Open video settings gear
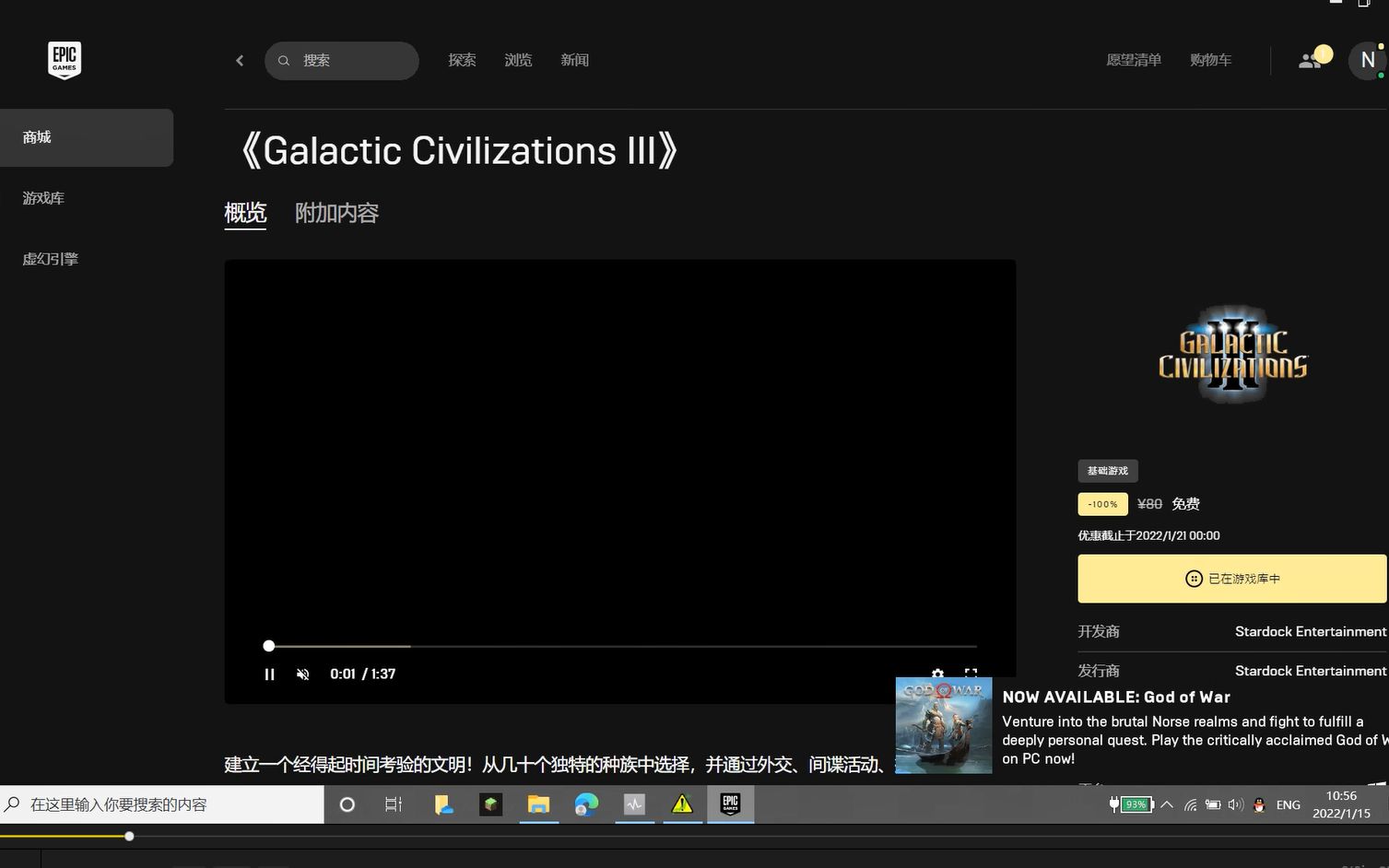 point(937,674)
